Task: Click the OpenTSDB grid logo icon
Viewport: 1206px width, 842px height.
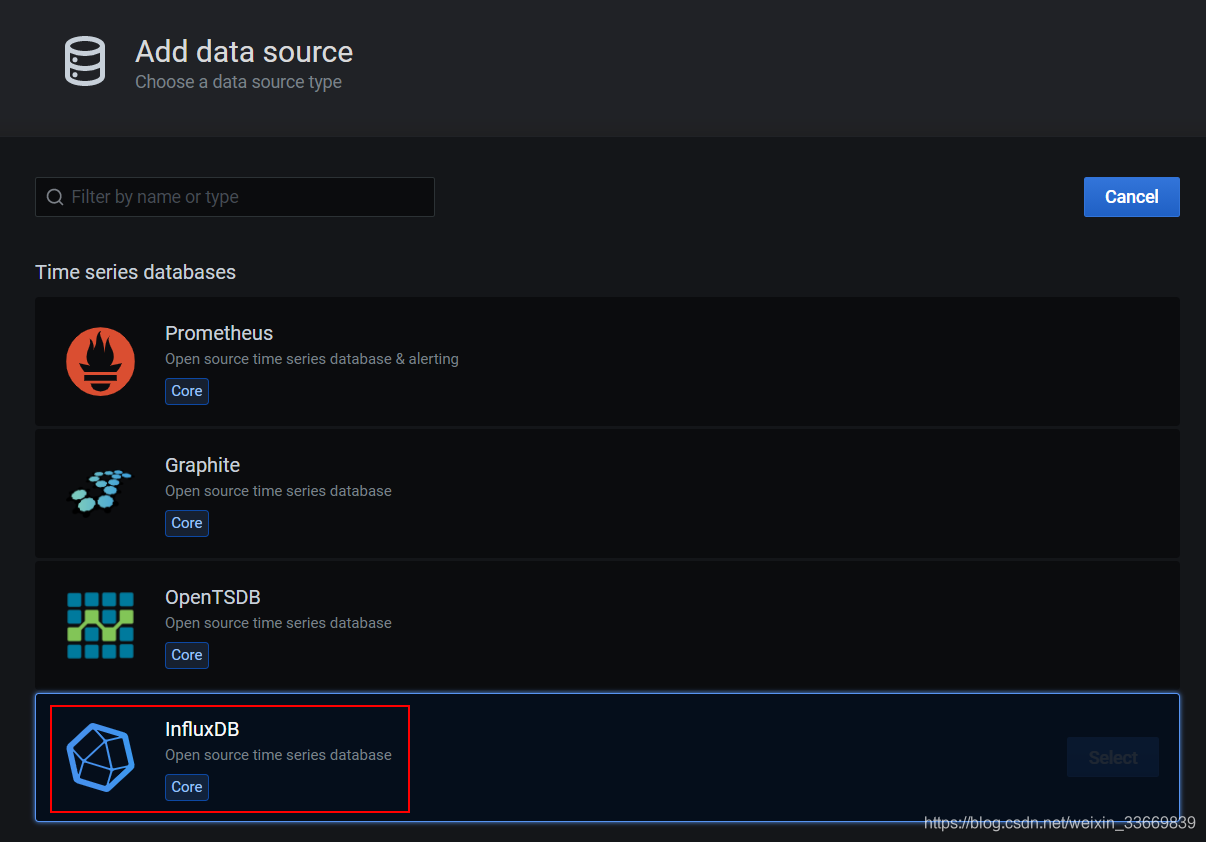Action: point(100,625)
